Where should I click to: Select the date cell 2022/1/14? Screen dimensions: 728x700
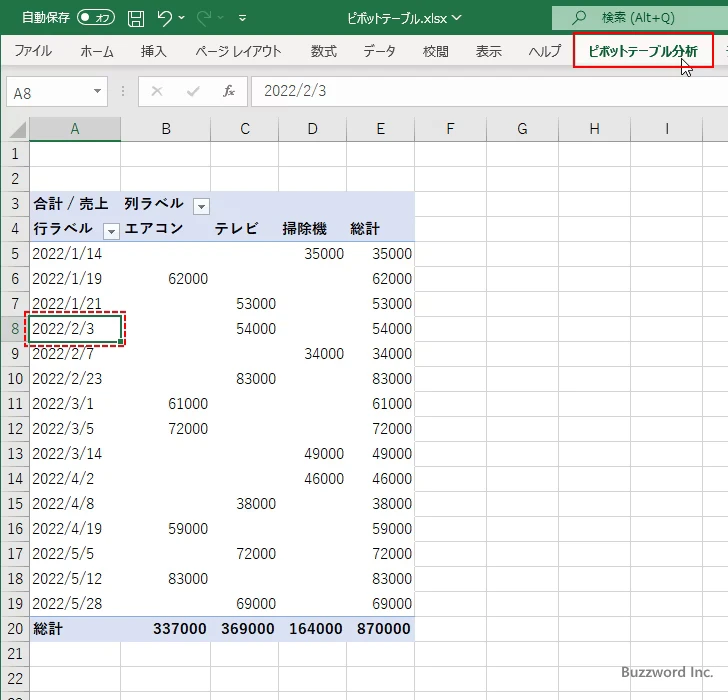[x=75, y=254]
